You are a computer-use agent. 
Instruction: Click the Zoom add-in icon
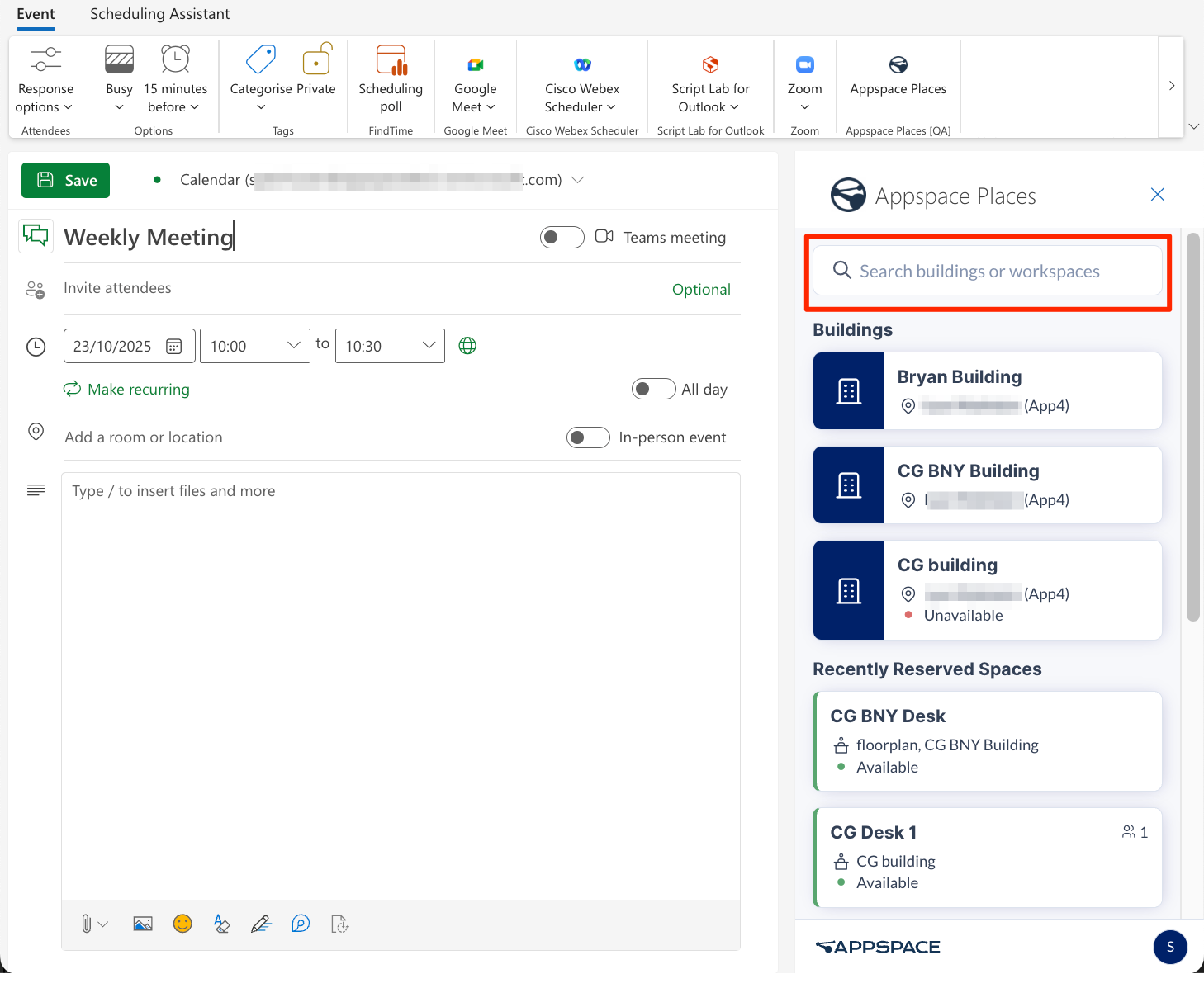point(804,64)
